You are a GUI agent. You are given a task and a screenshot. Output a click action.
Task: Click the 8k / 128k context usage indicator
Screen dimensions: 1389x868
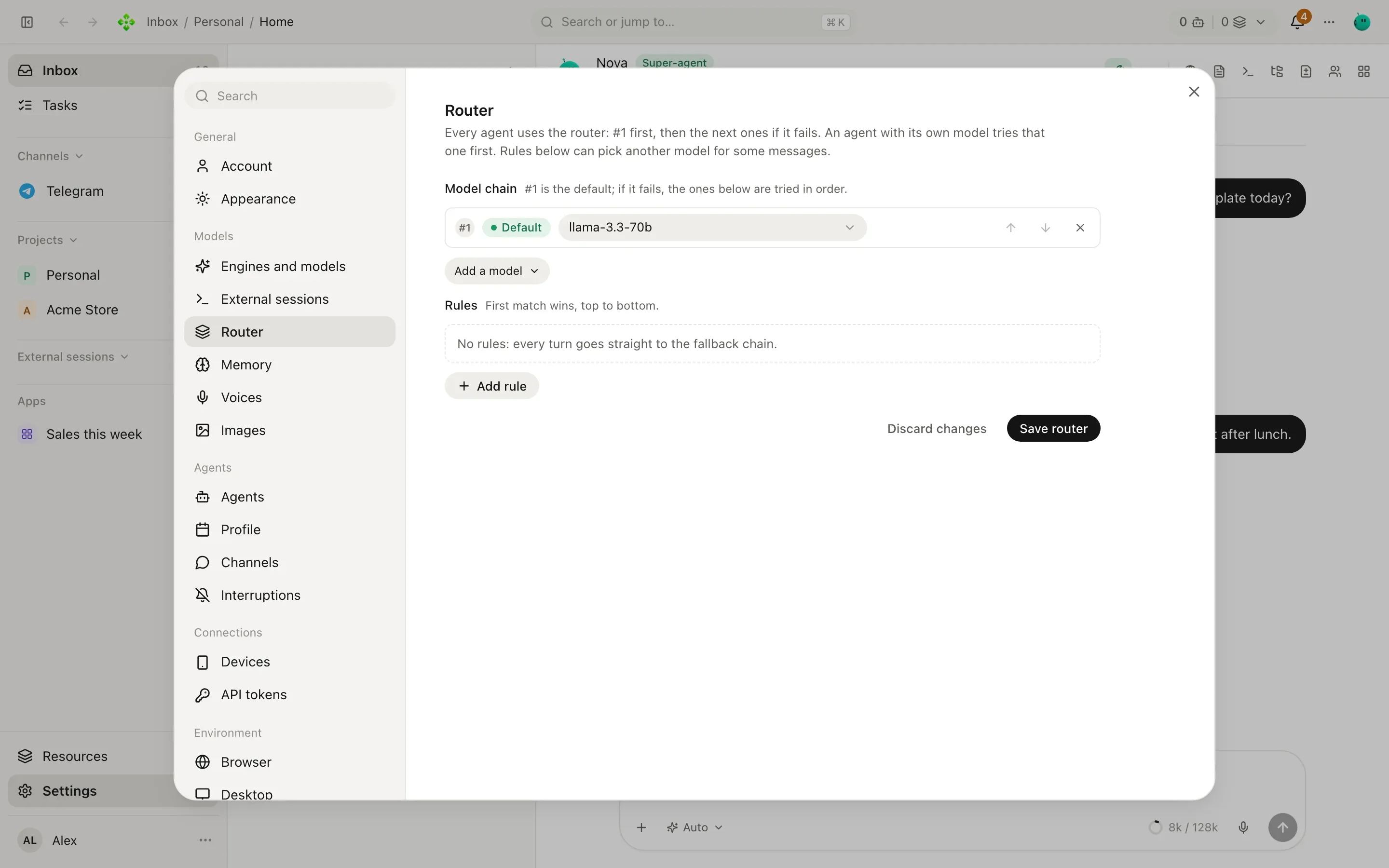(1184, 827)
